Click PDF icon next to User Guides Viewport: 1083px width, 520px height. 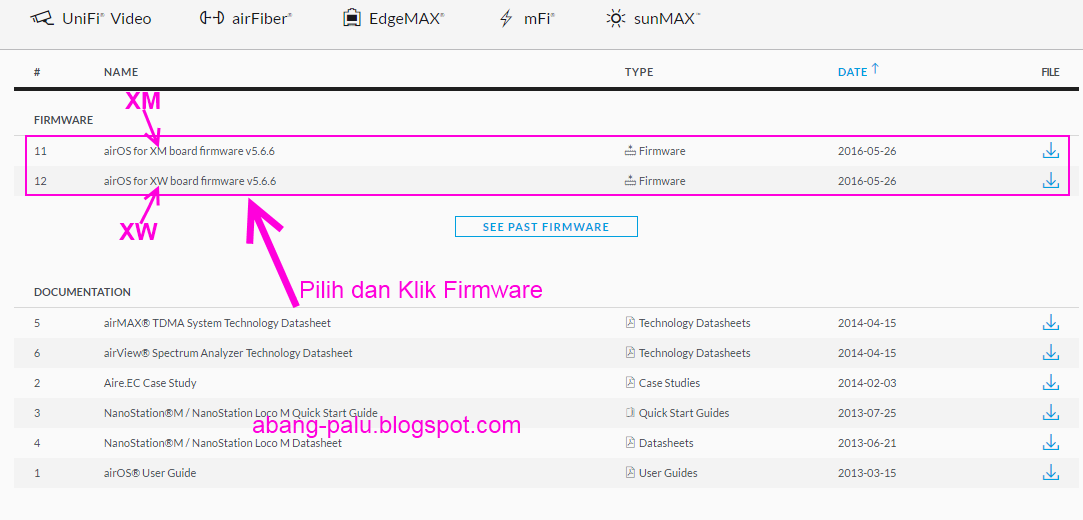[630, 472]
